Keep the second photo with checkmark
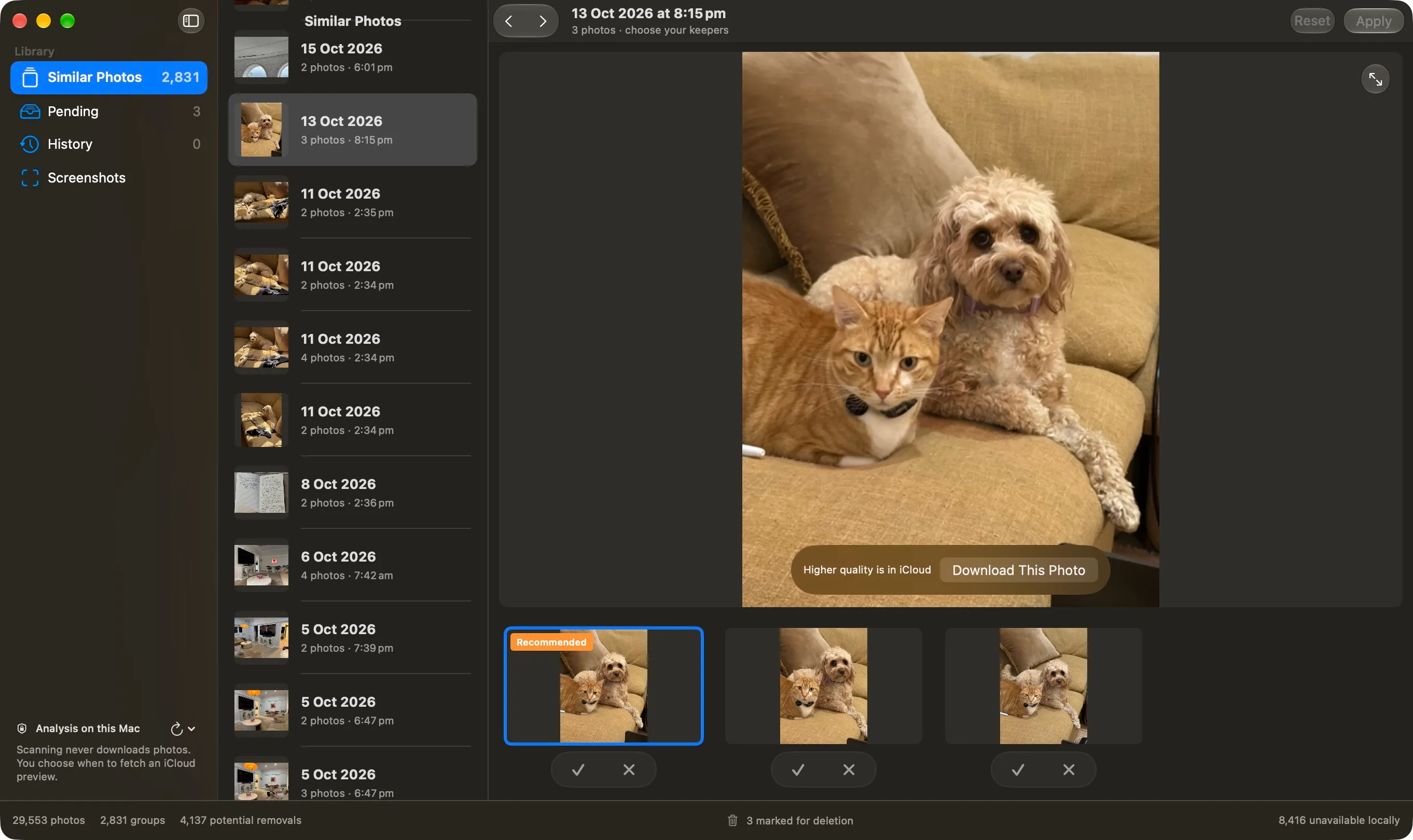This screenshot has width=1413, height=840. point(798,769)
